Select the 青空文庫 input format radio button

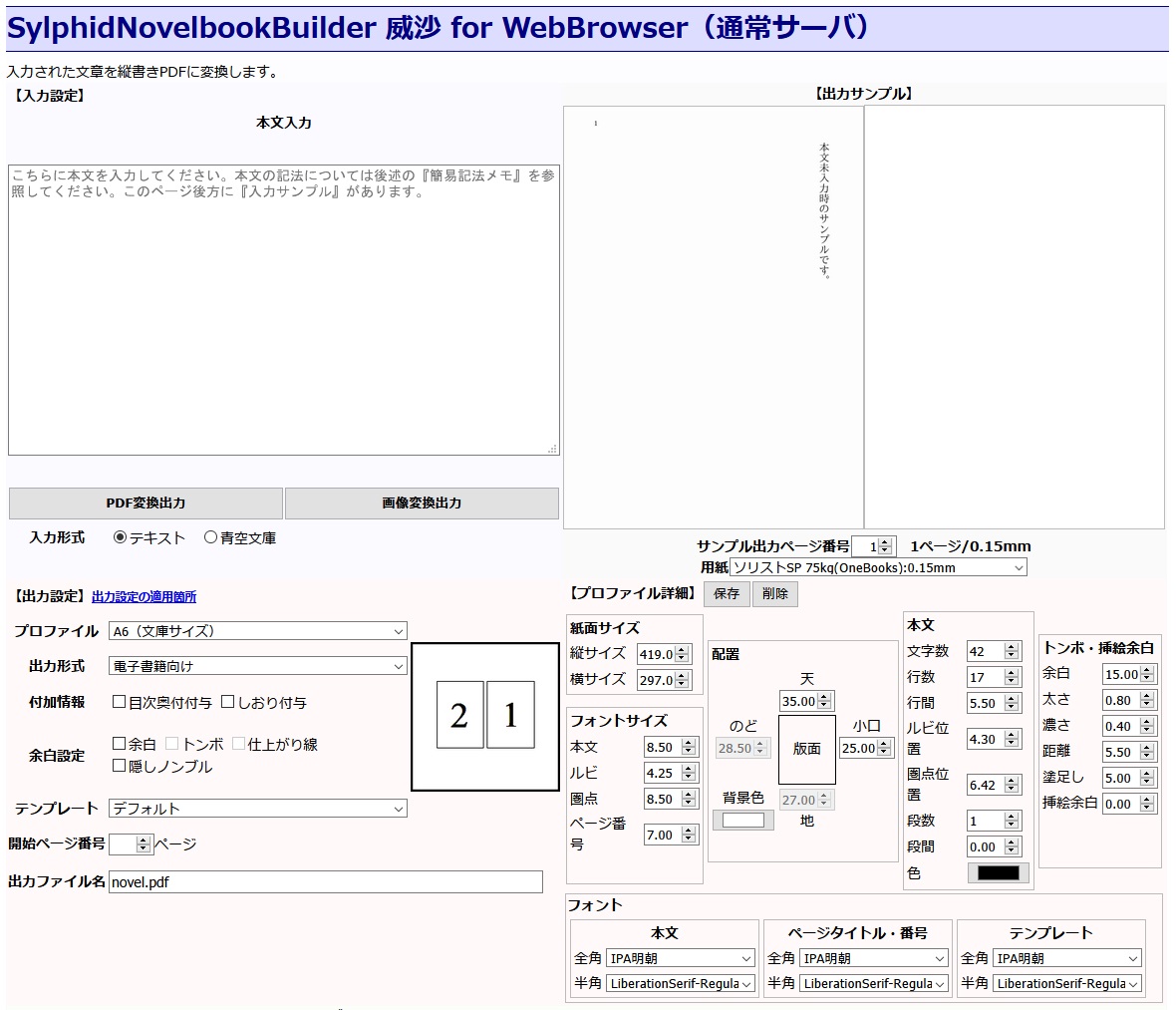210,537
